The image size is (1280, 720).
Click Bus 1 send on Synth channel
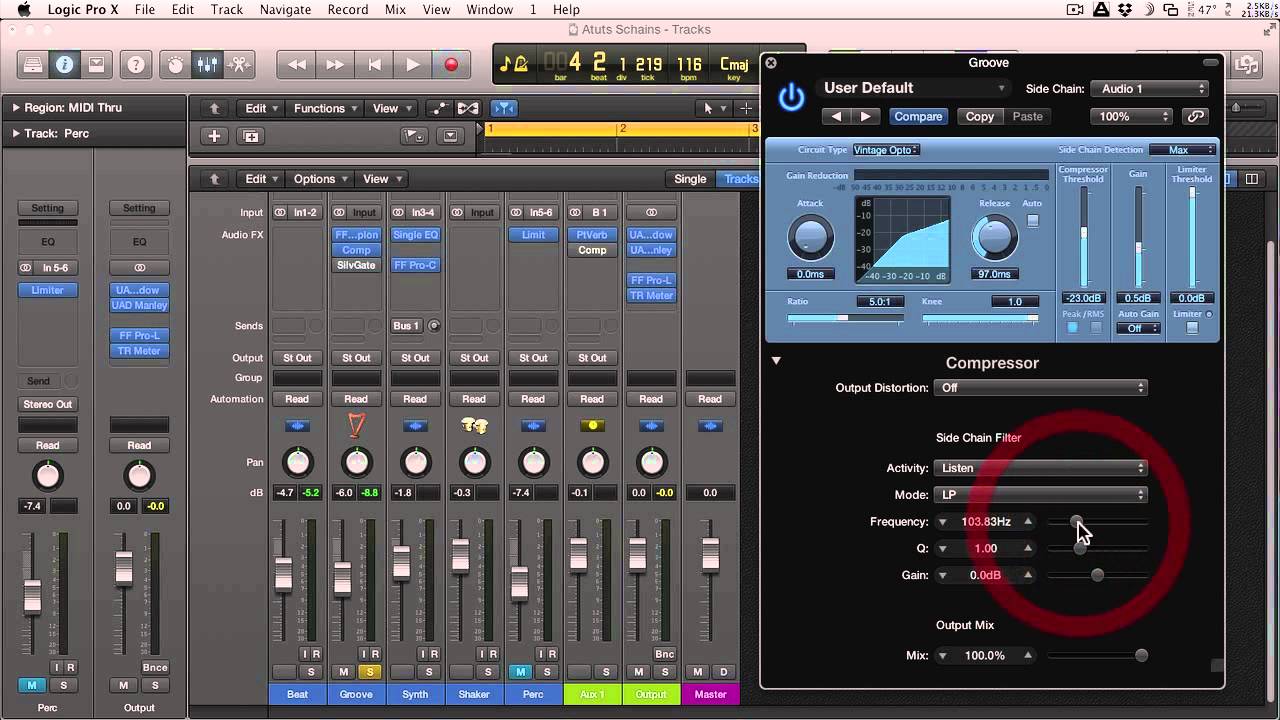click(x=408, y=326)
